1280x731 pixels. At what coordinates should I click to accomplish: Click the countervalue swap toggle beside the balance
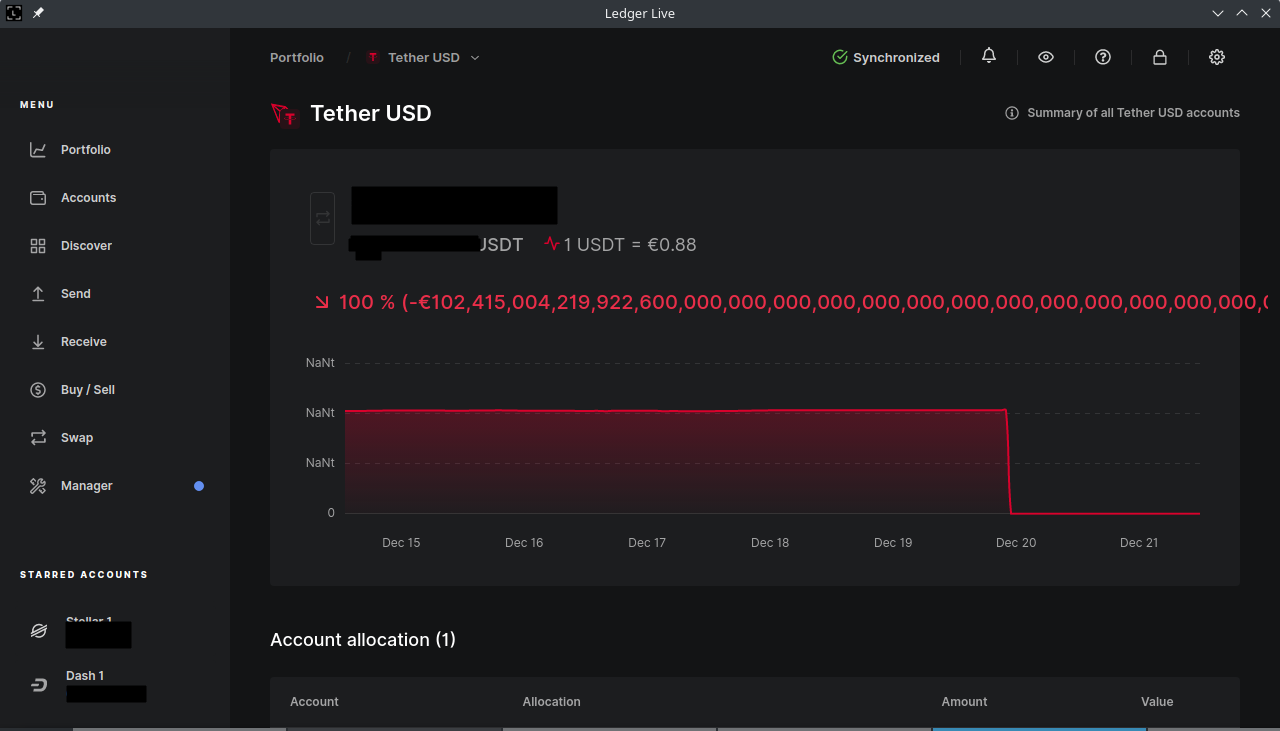click(x=322, y=217)
